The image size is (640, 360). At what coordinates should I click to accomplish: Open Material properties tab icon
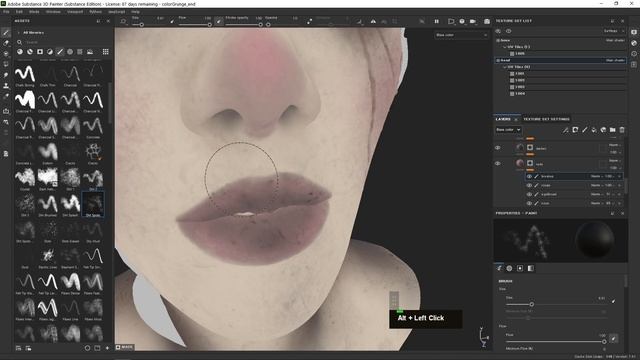pos(531,268)
